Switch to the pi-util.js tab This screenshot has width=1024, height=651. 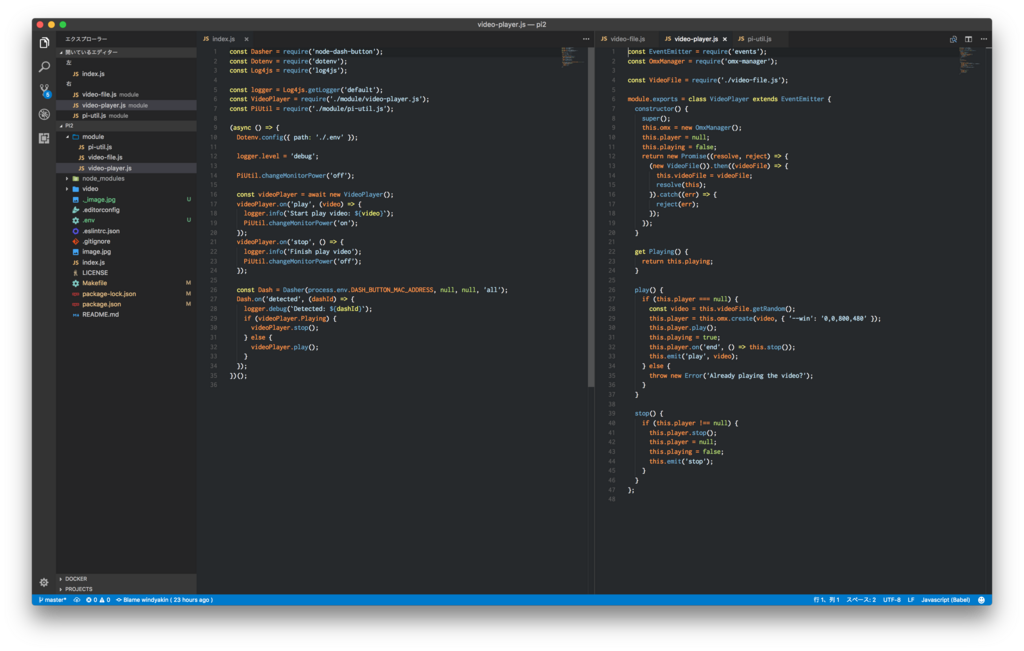[x=759, y=39]
